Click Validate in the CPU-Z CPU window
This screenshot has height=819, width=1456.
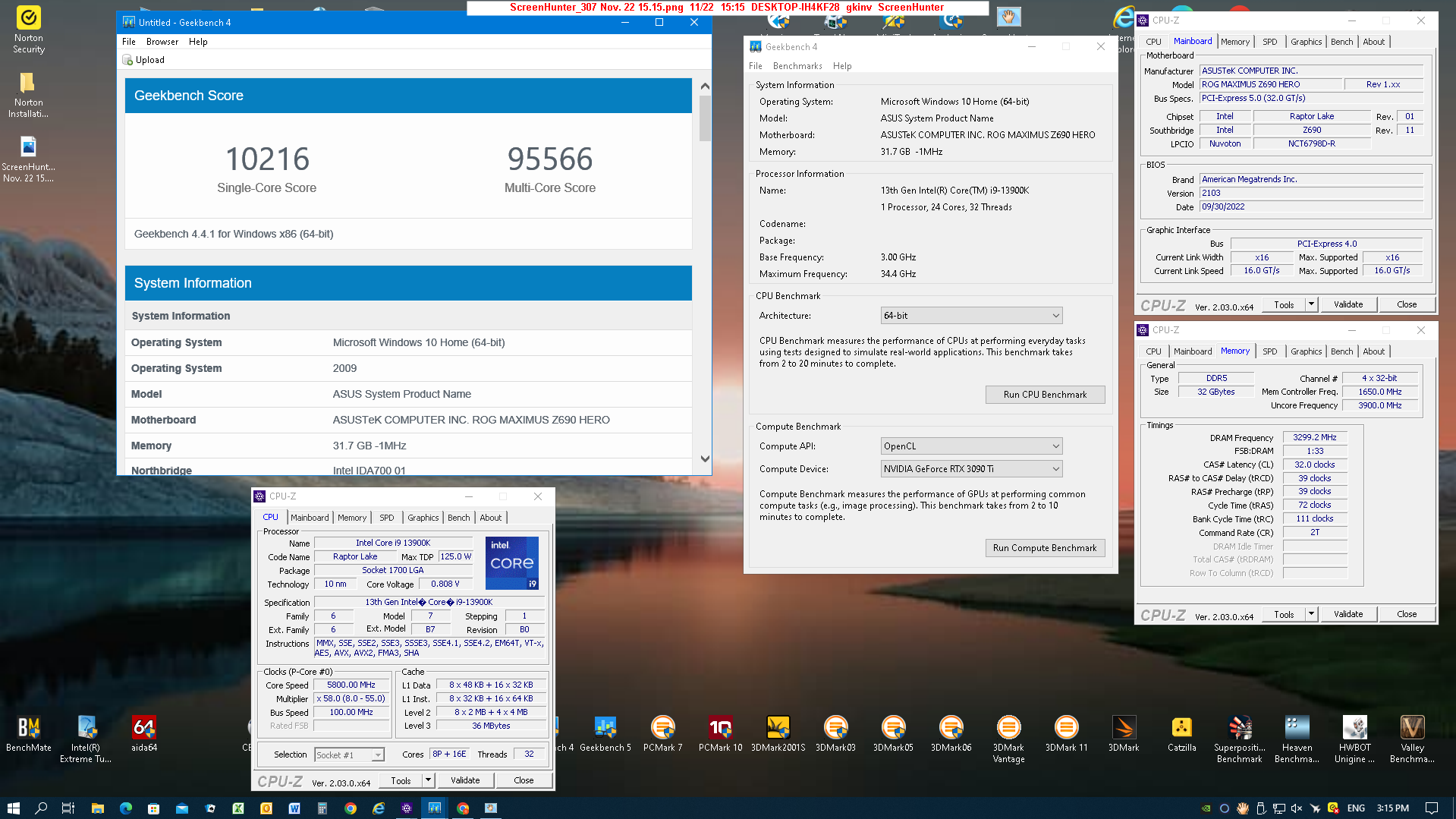(x=465, y=780)
